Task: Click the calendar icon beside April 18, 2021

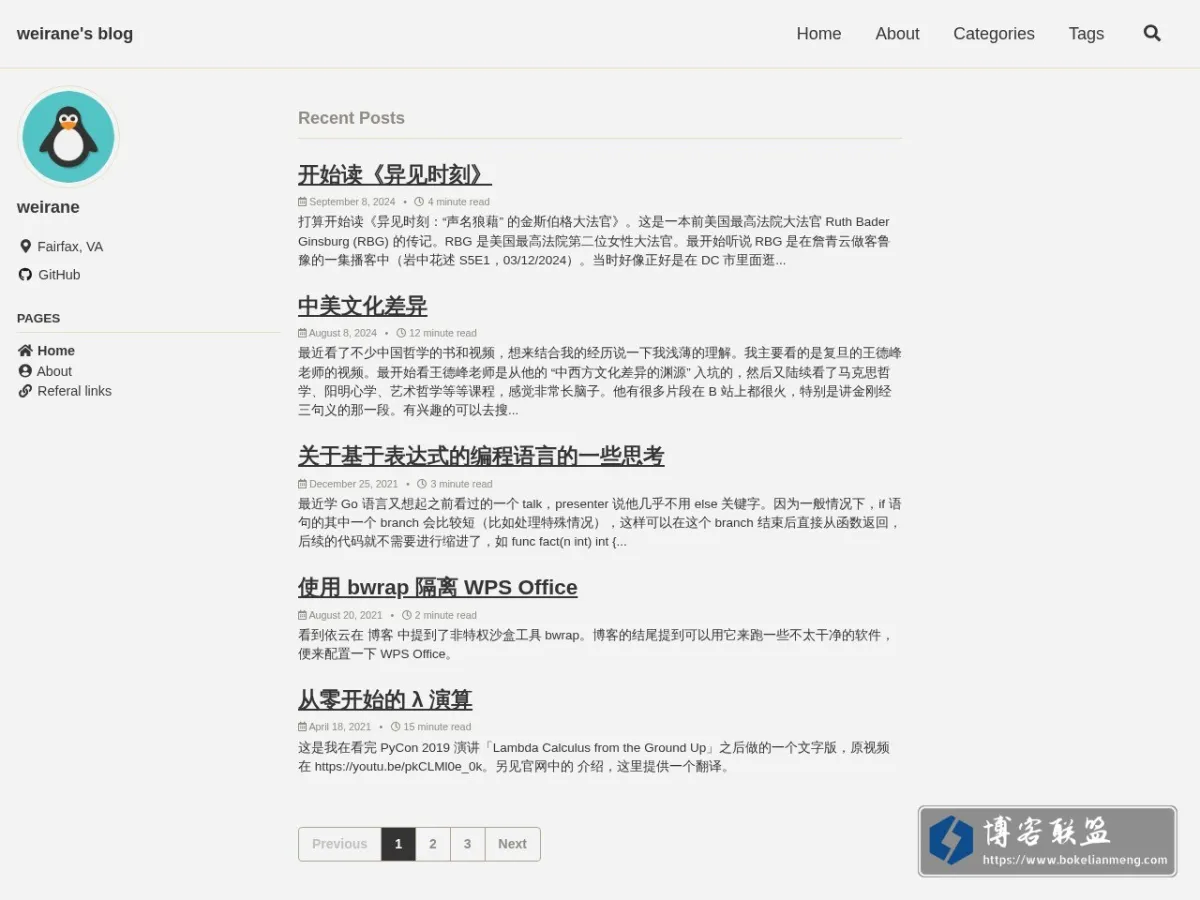Action: click(303, 727)
